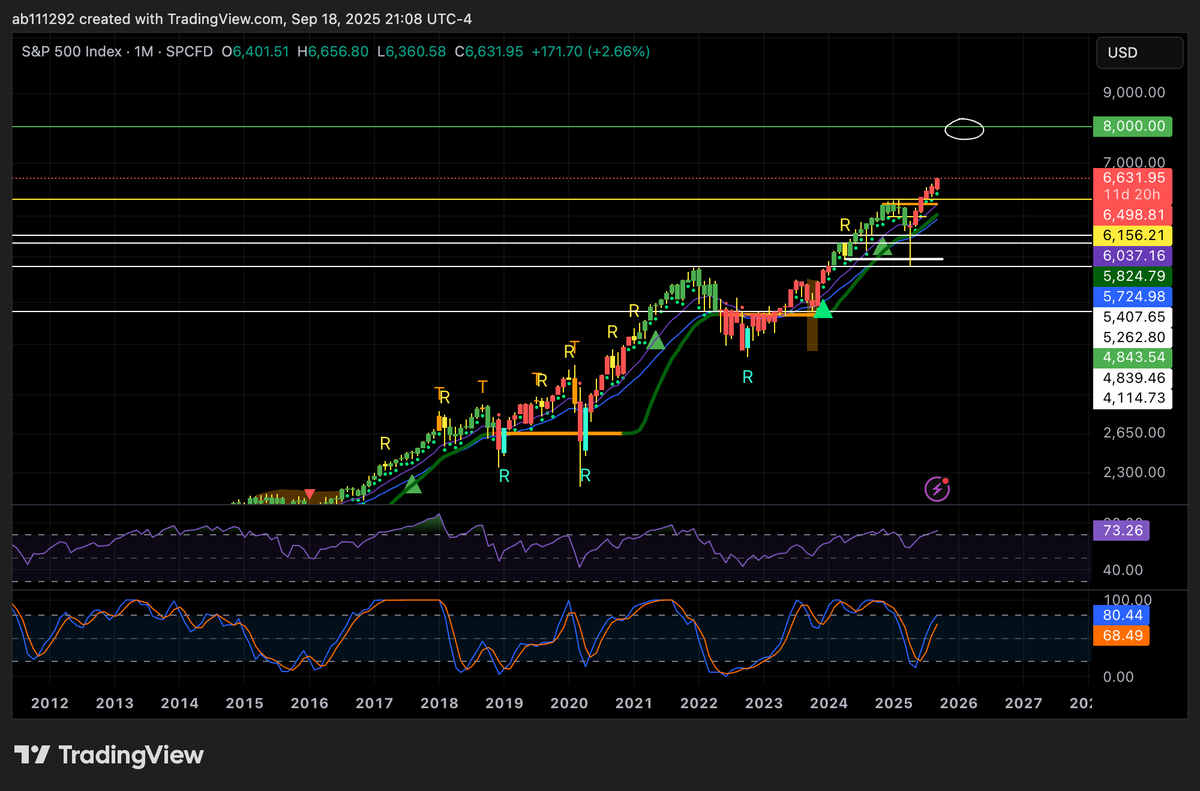Click the red notification dot on the lightning icon

click(x=945, y=481)
